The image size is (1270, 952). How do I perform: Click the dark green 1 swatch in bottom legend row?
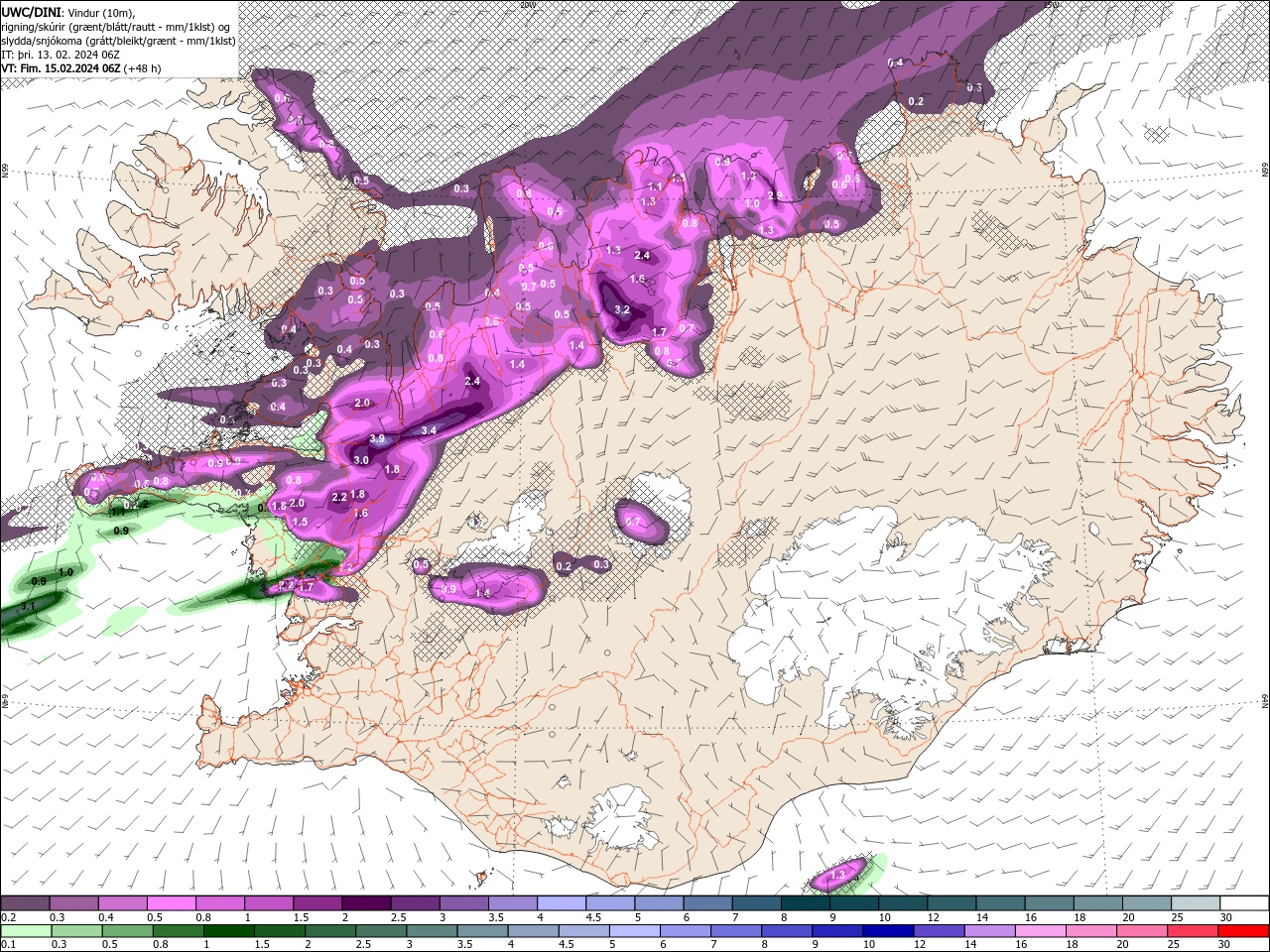[227, 931]
